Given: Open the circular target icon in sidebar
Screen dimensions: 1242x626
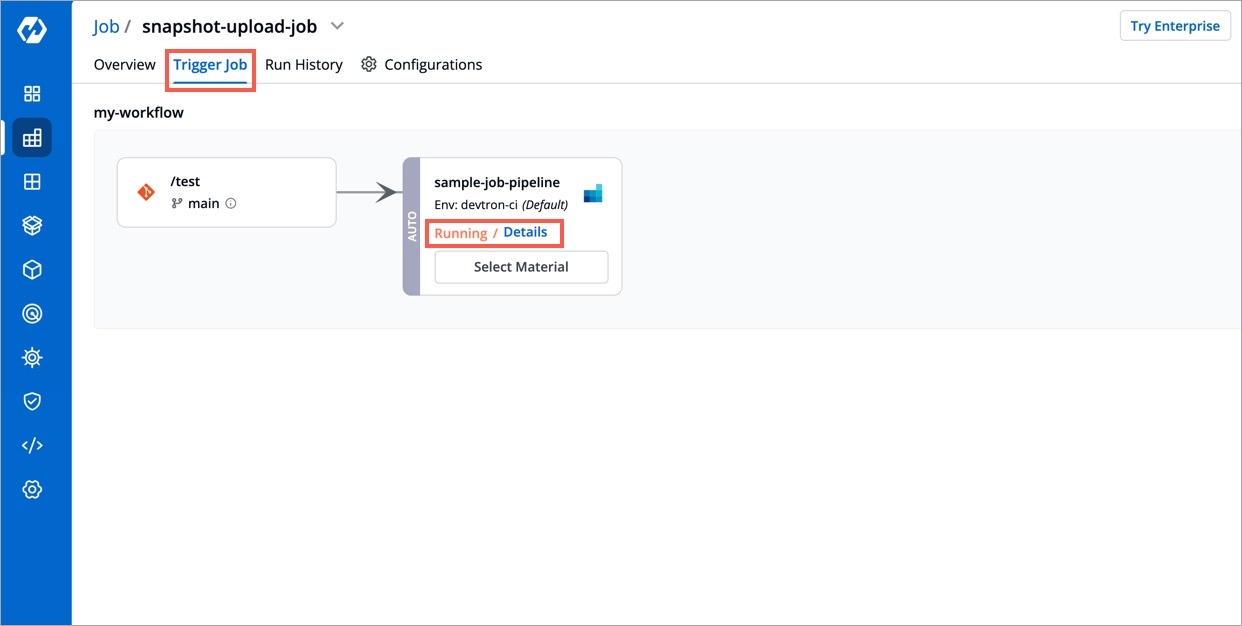Looking at the screenshot, I should point(32,314).
